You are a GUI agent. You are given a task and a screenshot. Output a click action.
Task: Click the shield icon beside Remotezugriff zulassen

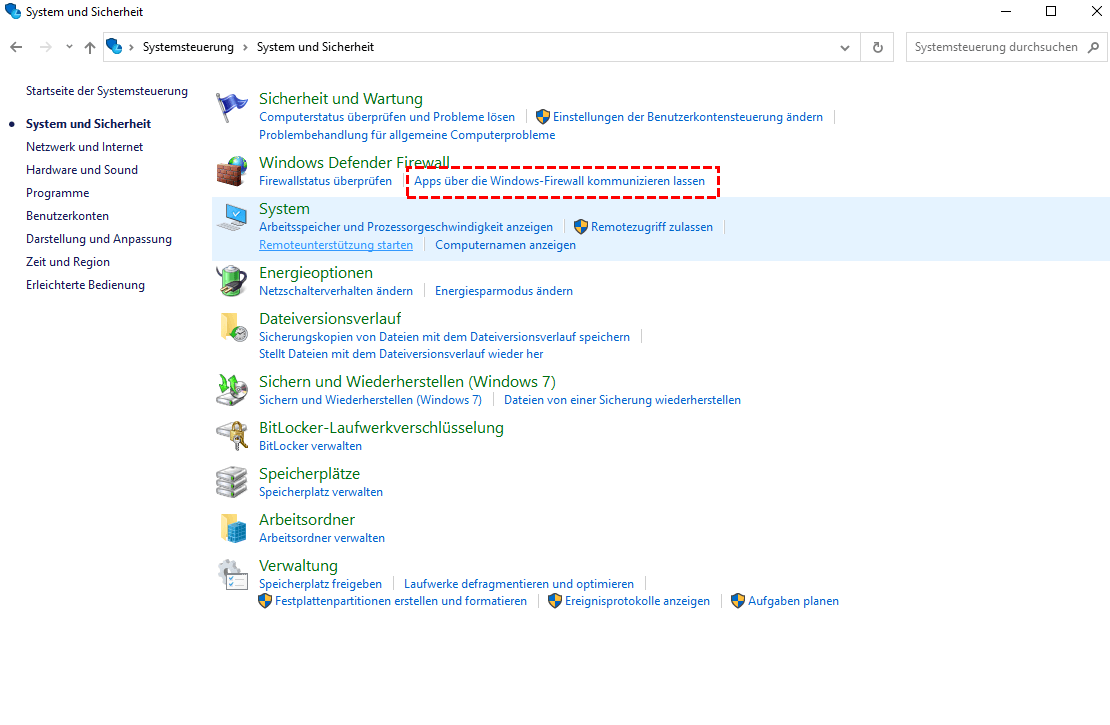[581, 227]
